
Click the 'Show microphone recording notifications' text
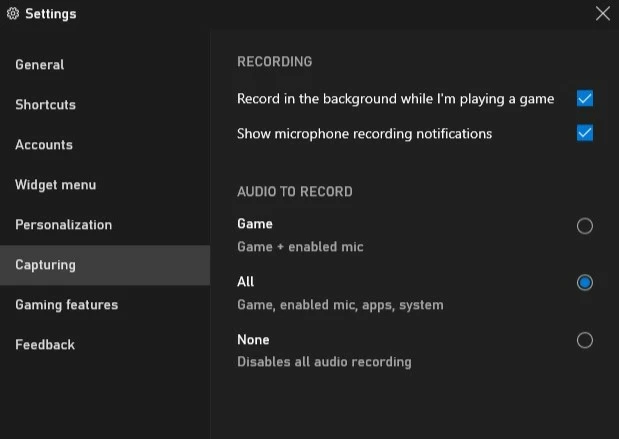pos(364,133)
